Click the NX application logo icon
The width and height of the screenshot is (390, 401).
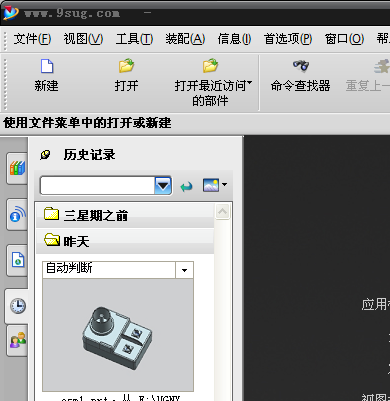click(11, 13)
